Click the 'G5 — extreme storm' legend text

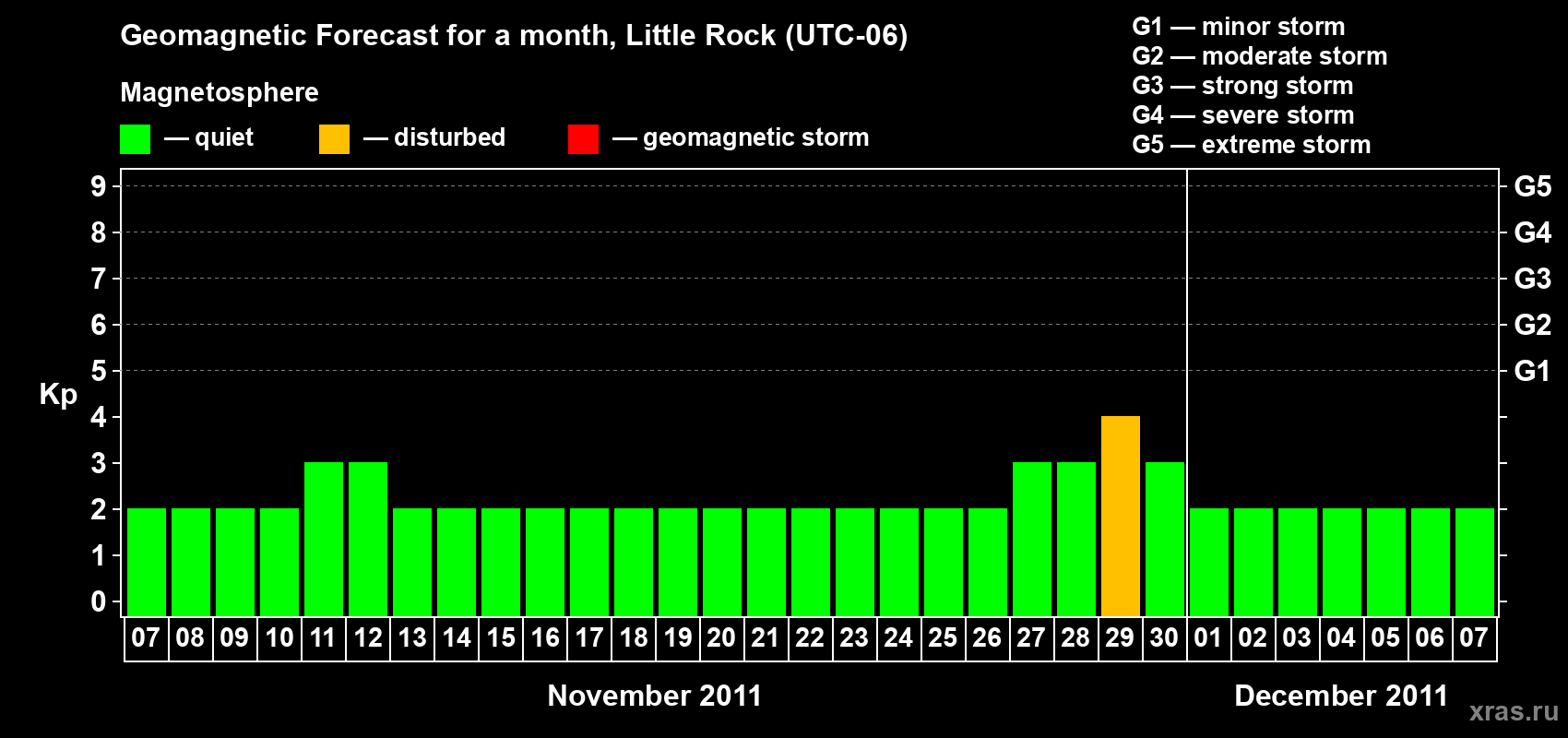[x=1252, y=145]
